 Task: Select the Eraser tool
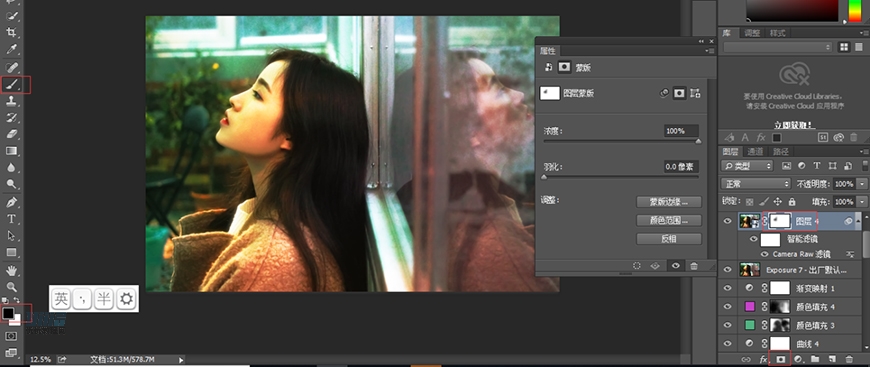[x=12, y=134]
